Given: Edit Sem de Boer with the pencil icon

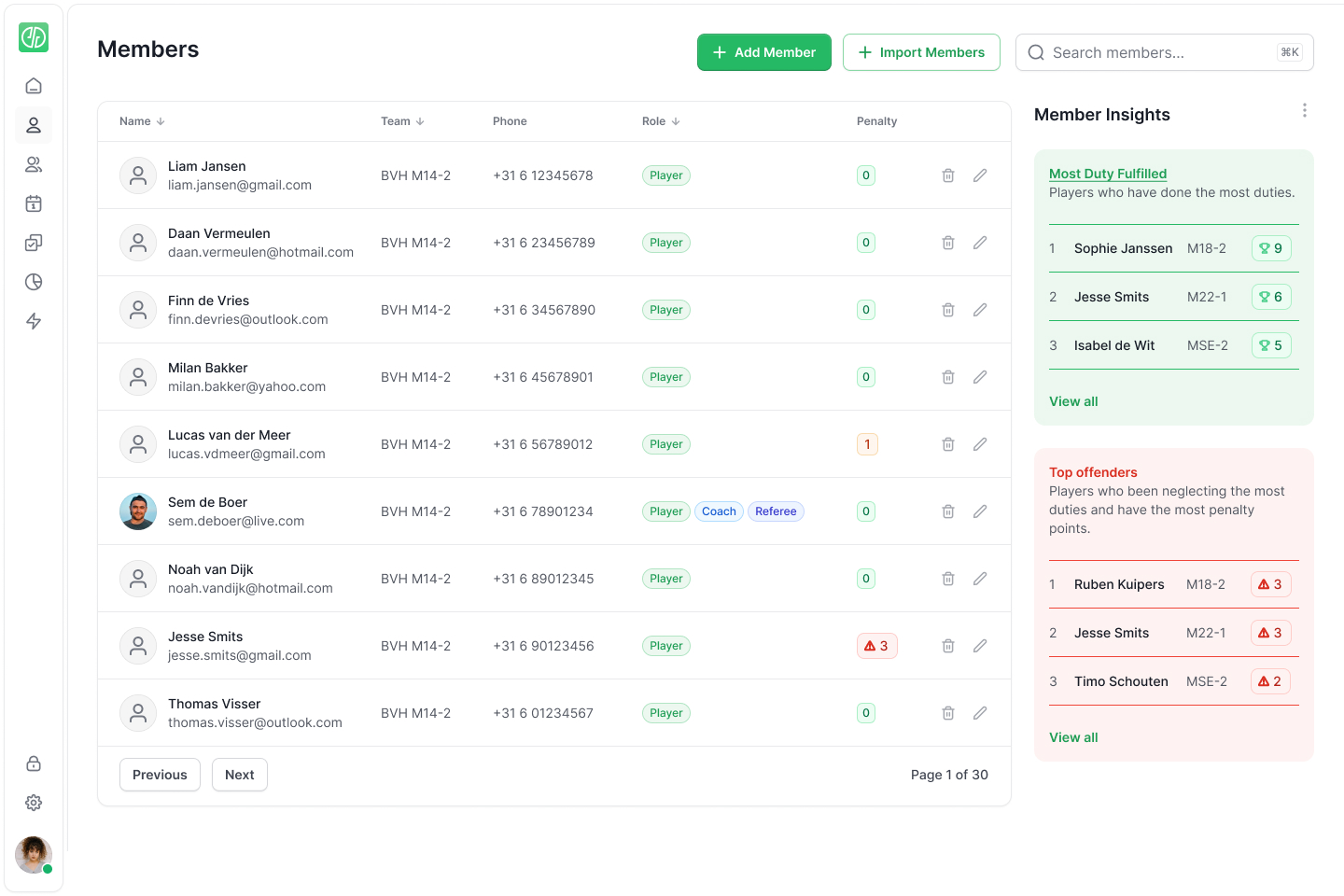Looking at the screenshot, I should tap(980, 511).
